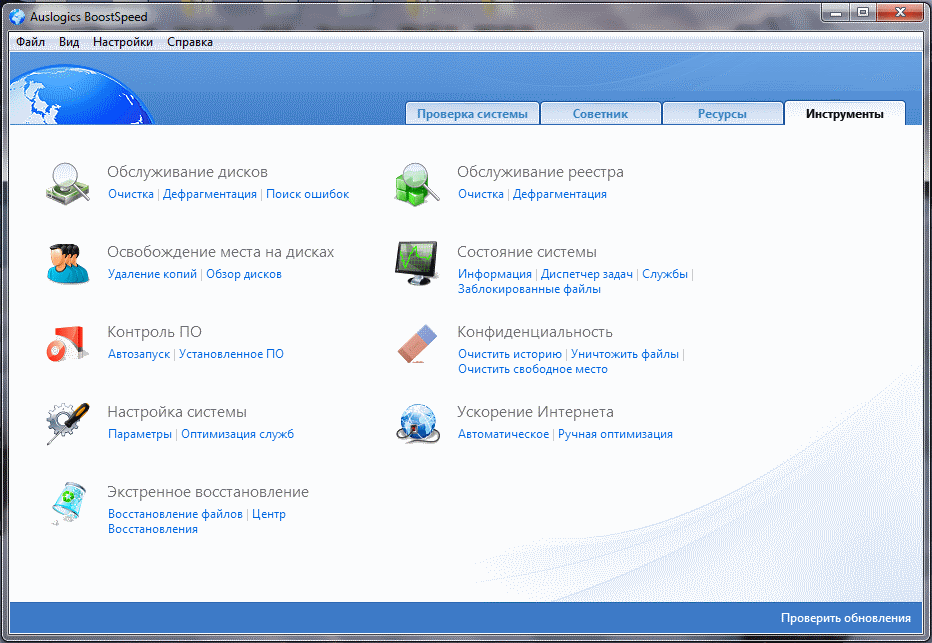Screen dimensions: 932x643
Task: Open disk Дефрагментация link under Обслуживание дисков
Action: click(x=210, y=194)
